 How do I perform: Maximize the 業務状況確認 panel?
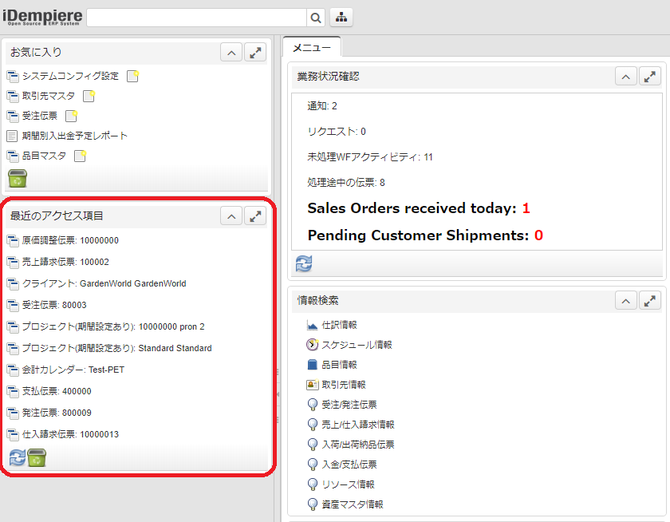click(x=650, y=77)
